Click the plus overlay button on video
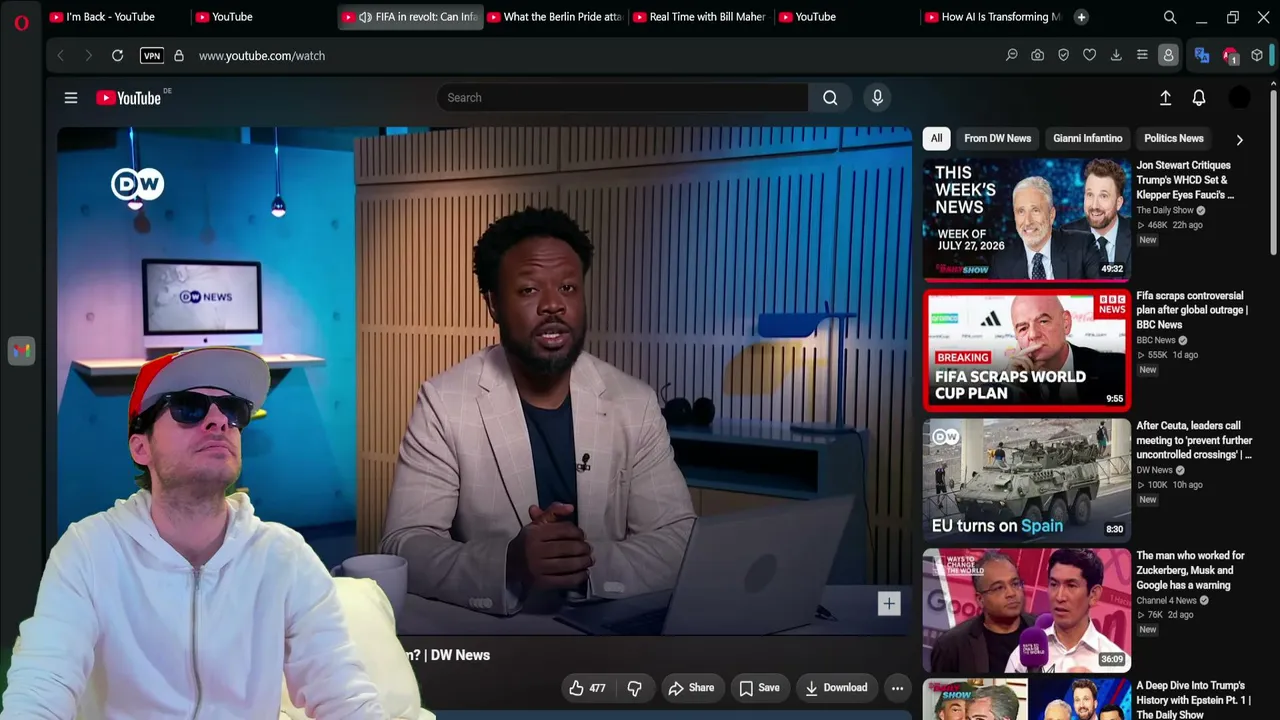Image resolution: width=1280 pixels, height=720 pixels. coord(889,603)
